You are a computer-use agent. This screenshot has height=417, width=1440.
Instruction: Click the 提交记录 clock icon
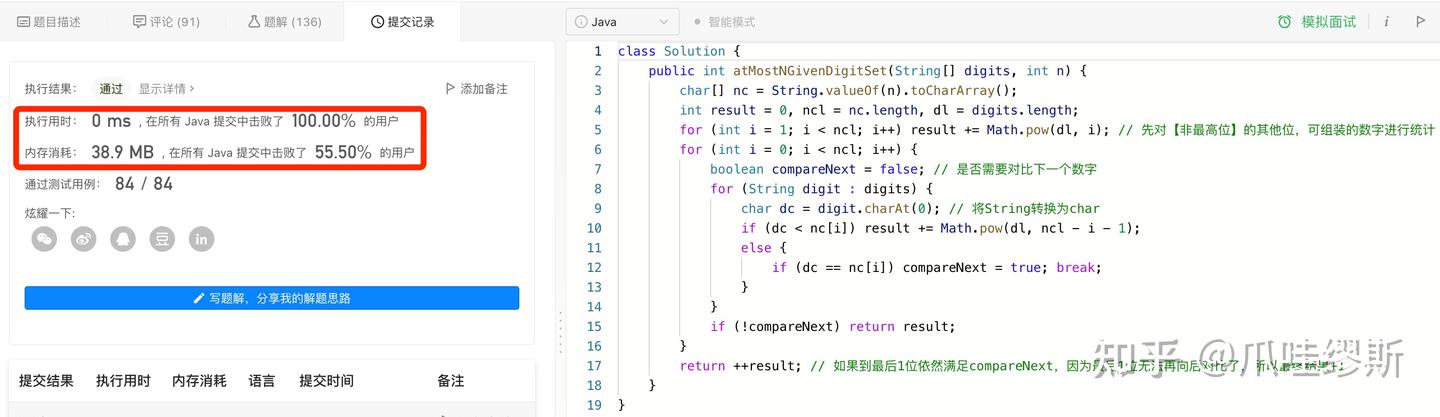point(377,21)
